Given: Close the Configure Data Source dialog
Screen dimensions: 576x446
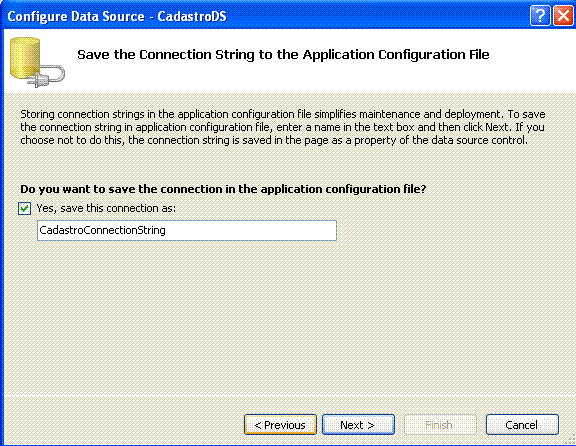Looking at the screenshot, I should click(x=564, y=16).
